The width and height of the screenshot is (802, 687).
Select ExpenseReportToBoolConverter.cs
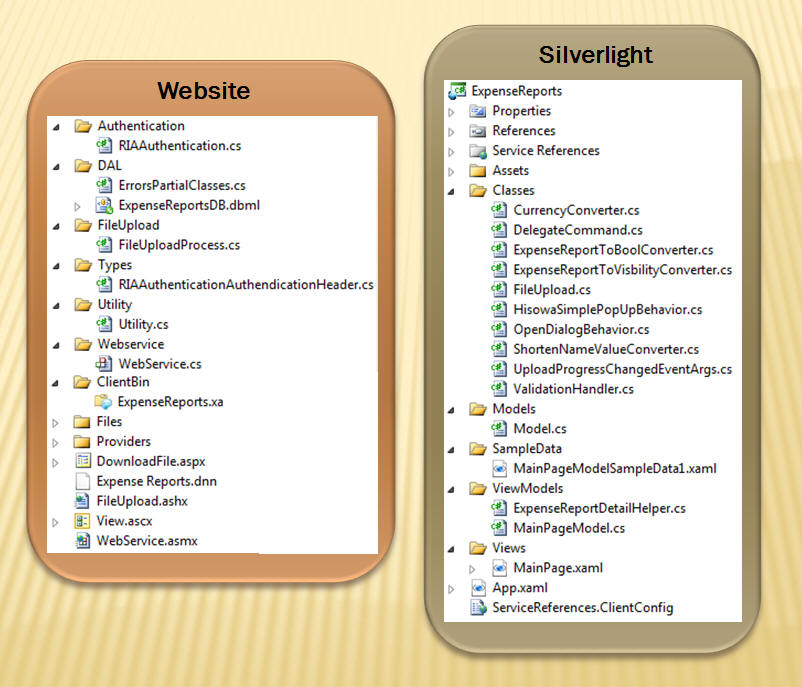(613, 250)
